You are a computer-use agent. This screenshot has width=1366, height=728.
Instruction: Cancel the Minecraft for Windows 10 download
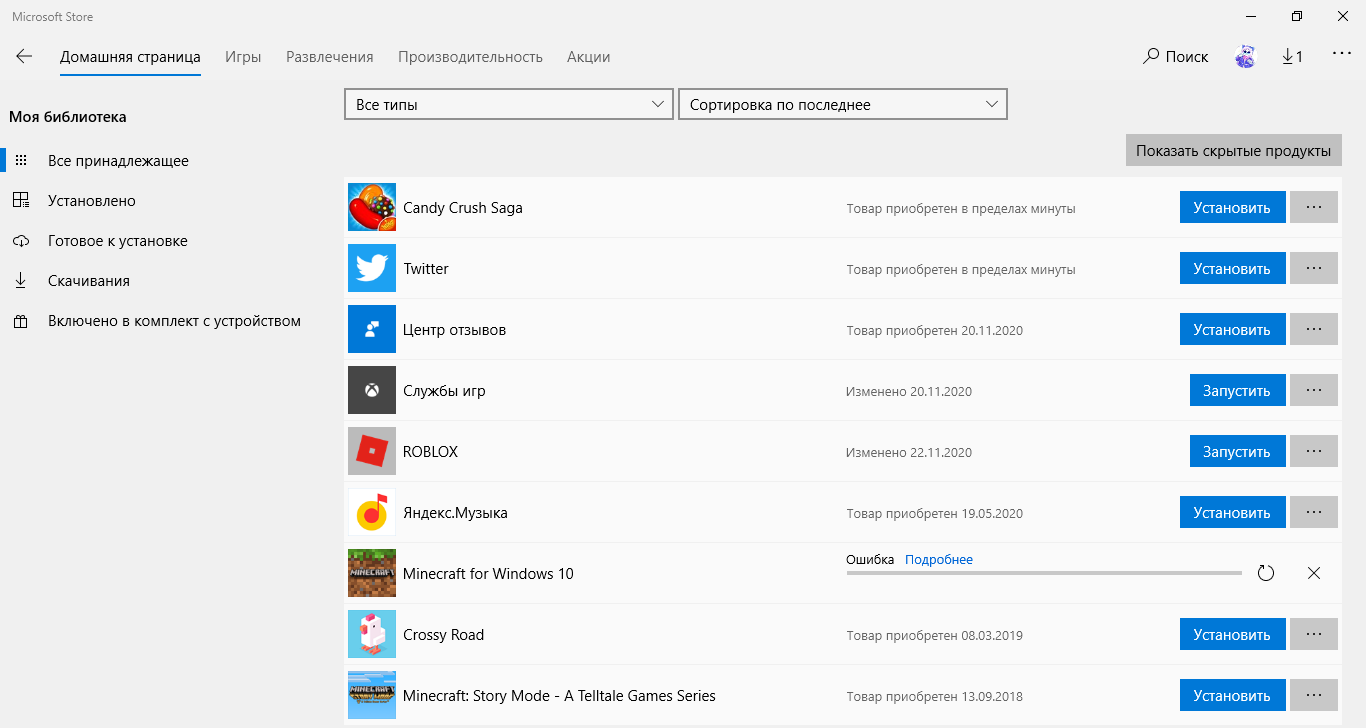1314,573
